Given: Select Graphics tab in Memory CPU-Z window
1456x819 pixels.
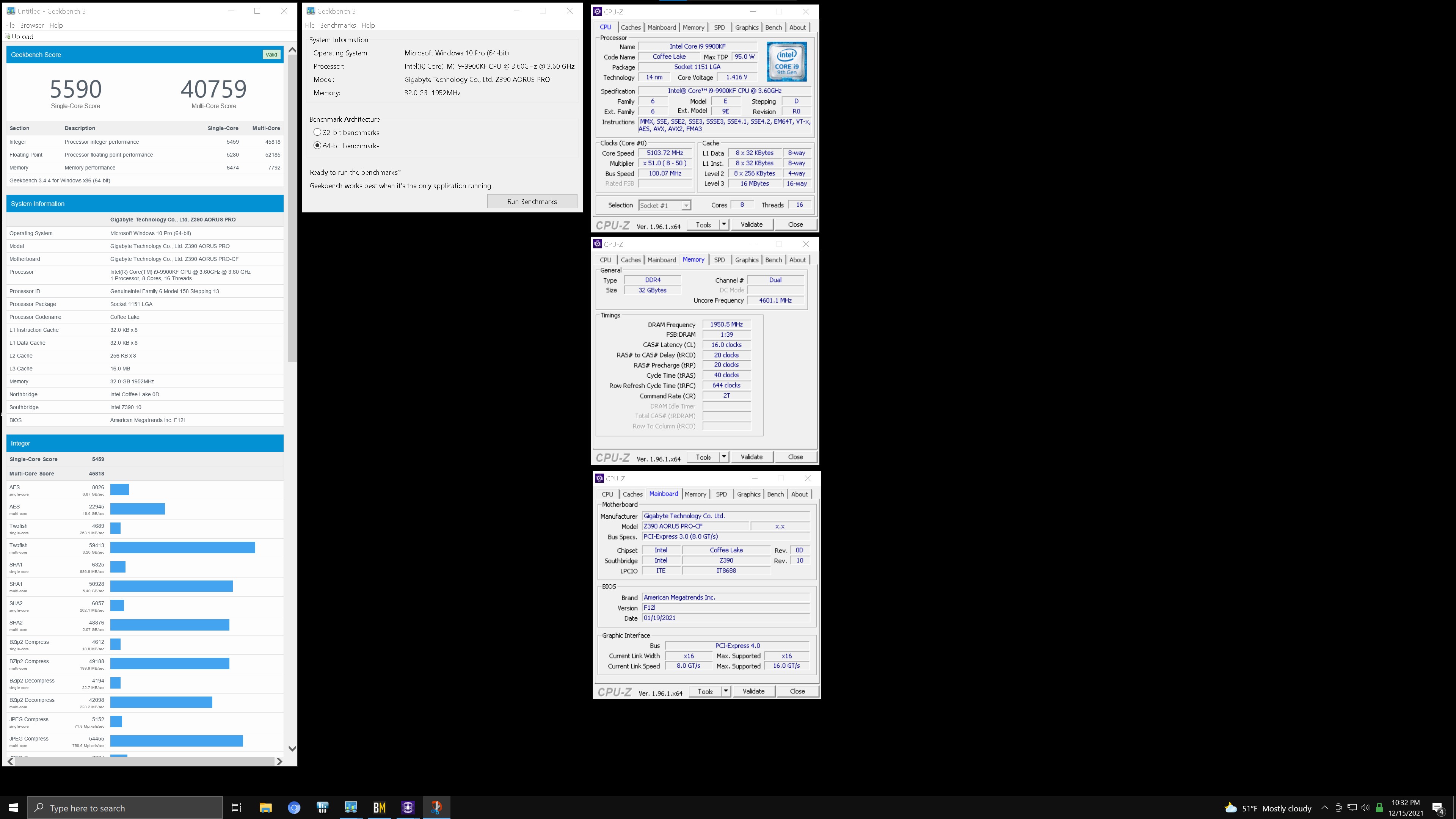Looking at the screenshot, I should [x=747, y=260].
